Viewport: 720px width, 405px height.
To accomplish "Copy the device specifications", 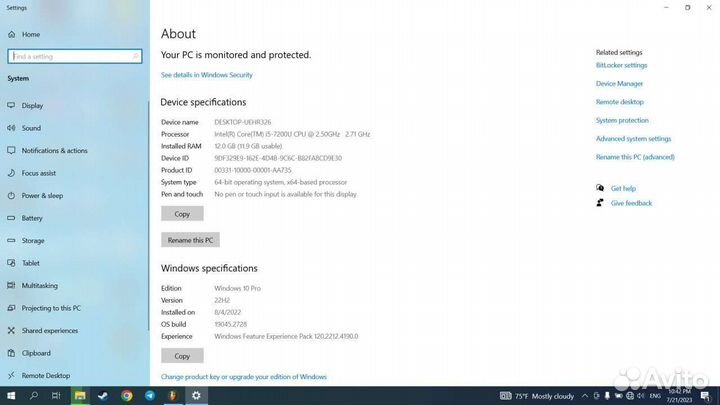I will pos(182,214).
